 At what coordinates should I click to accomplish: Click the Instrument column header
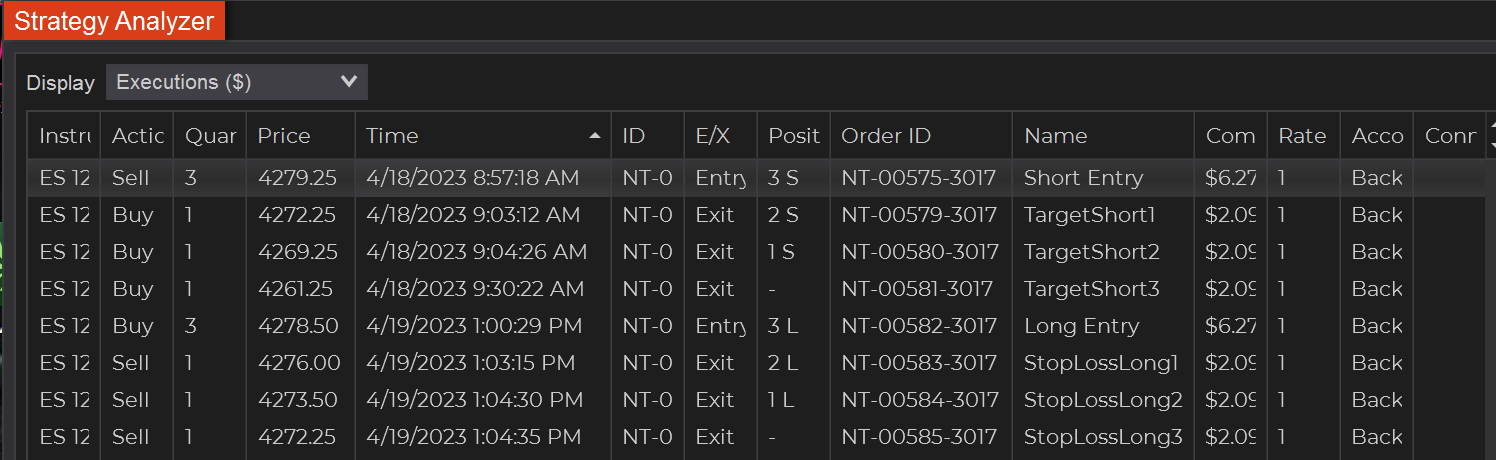64,136
